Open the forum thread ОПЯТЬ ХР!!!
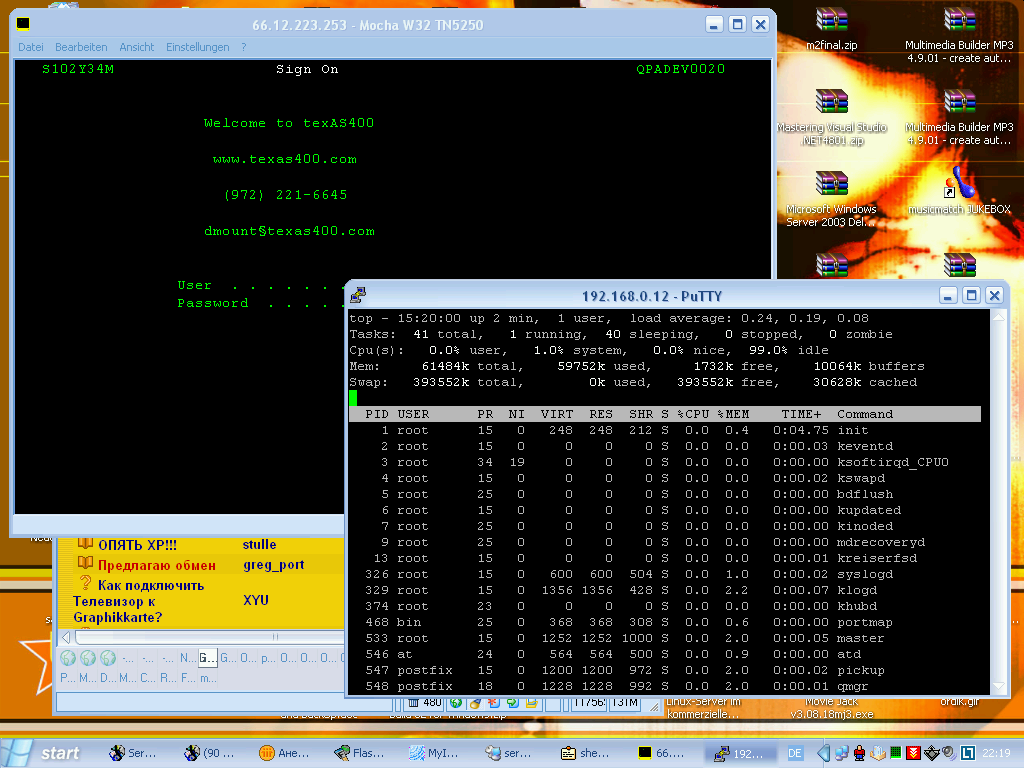The width and height of the screenshot is (1024, 768). pyautogui.click(x=137, y=545)
